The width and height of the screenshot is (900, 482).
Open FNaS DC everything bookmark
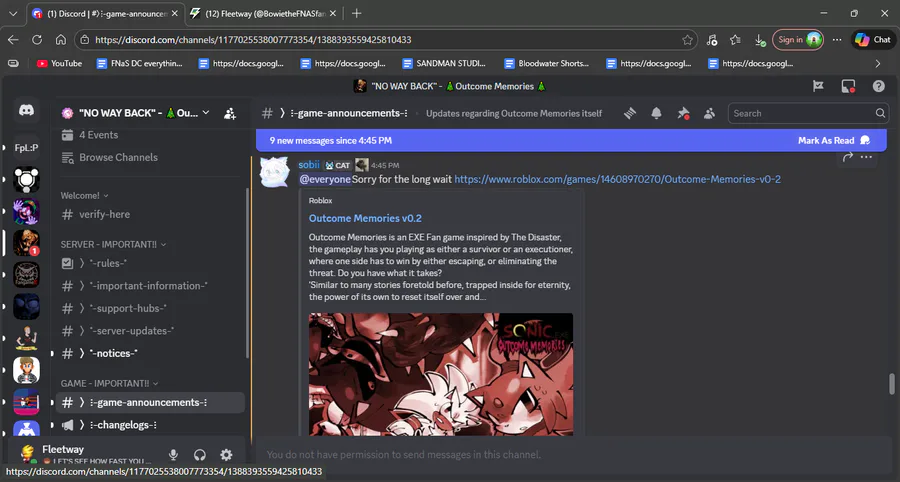[139, 64]
